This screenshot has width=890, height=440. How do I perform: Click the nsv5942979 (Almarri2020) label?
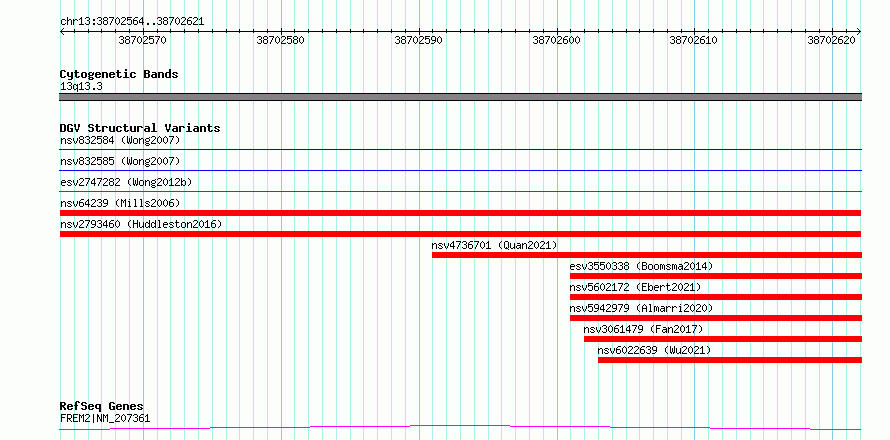tap(641, 308)
